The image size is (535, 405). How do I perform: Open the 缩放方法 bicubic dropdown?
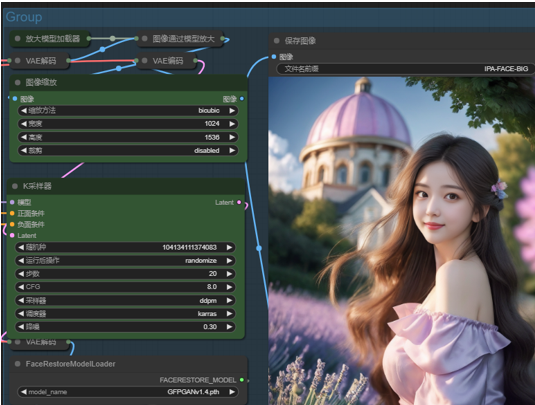[128, 111]
